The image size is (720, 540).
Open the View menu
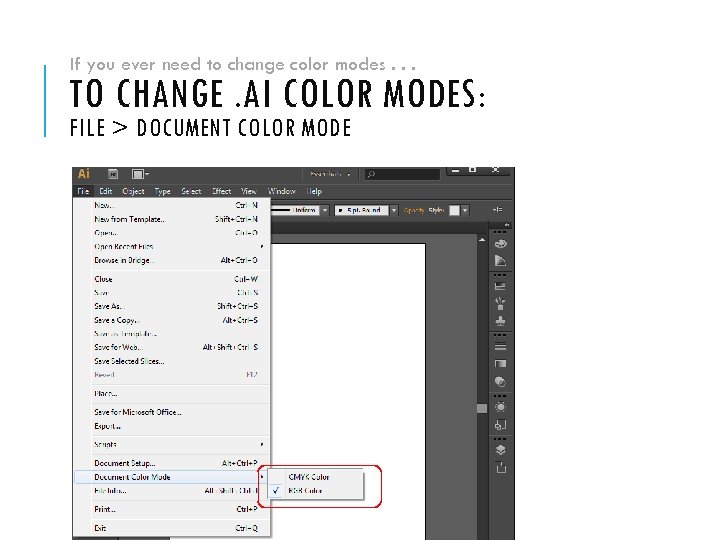pyautogui.click(x=248, y=191)
